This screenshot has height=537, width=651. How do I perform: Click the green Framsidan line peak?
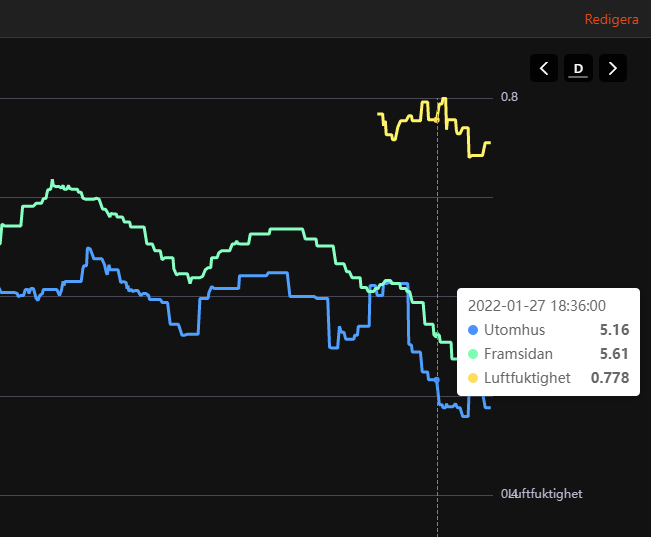[x=54, y=184]
